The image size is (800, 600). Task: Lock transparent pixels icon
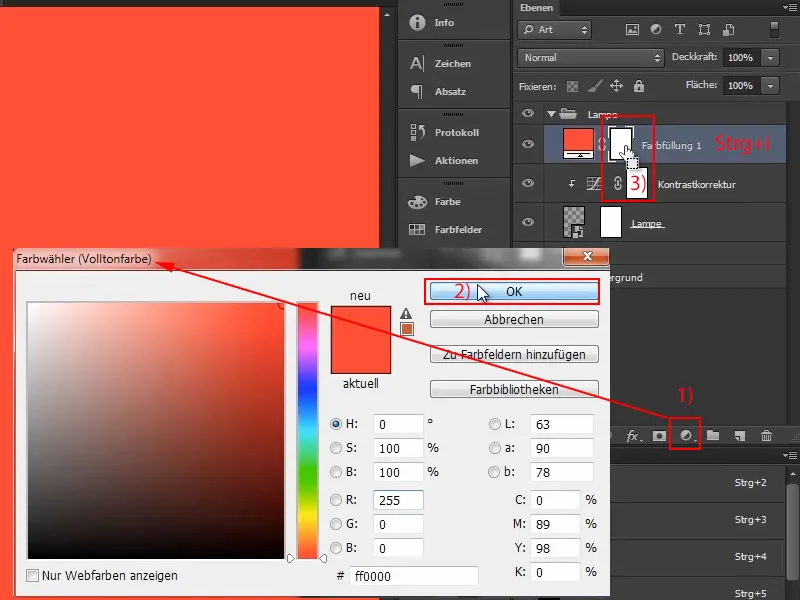(572, 86)
